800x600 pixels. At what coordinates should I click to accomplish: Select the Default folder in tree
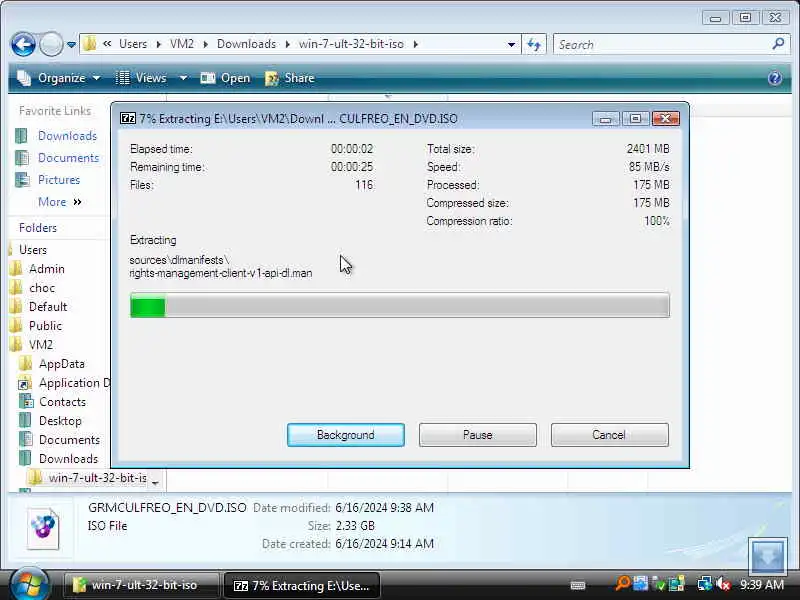pos(48,307)
